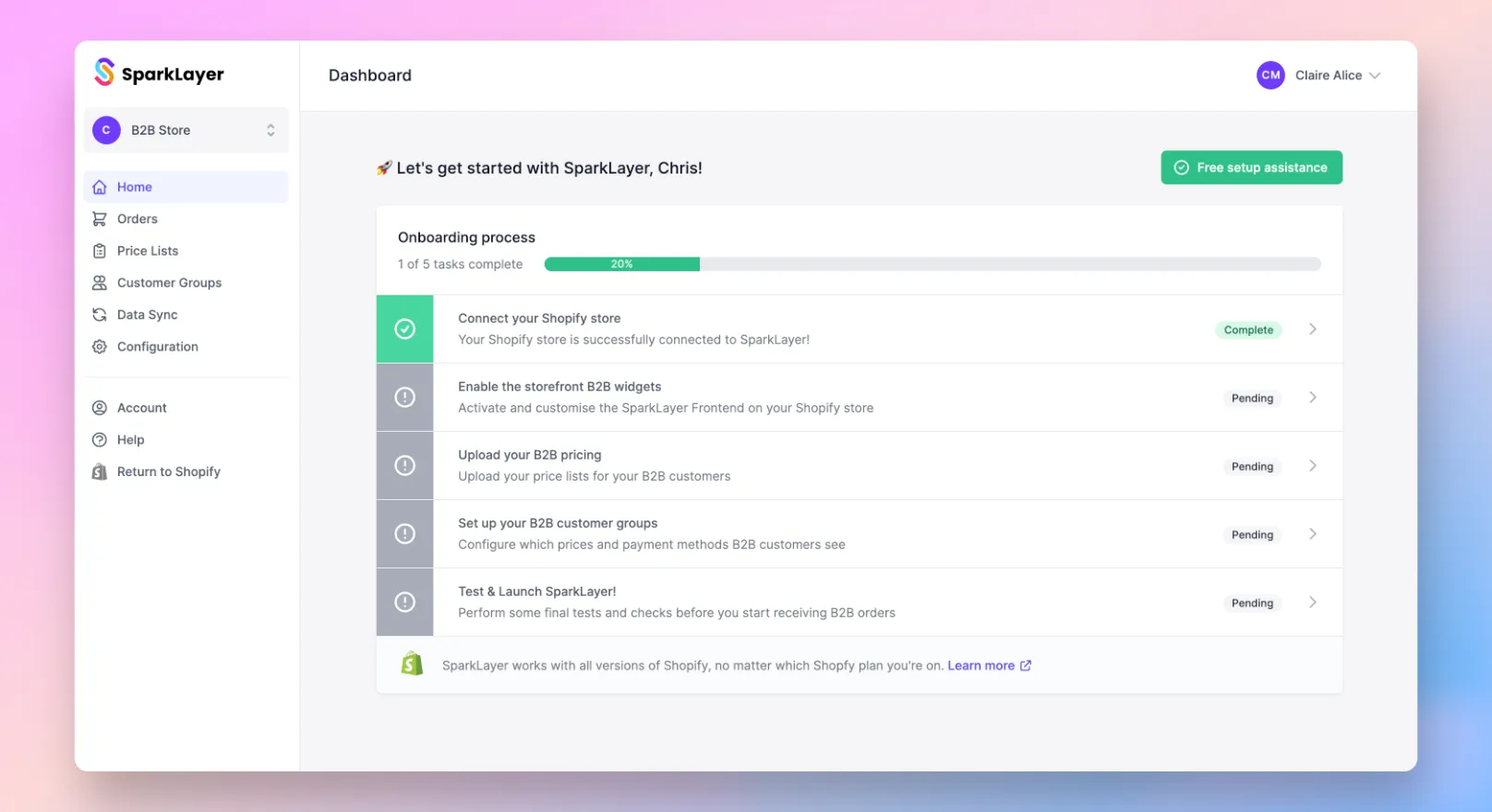1492x812 pixels.
Task: Click the alert icon for B2B customer groups
Action: (404, 533)
